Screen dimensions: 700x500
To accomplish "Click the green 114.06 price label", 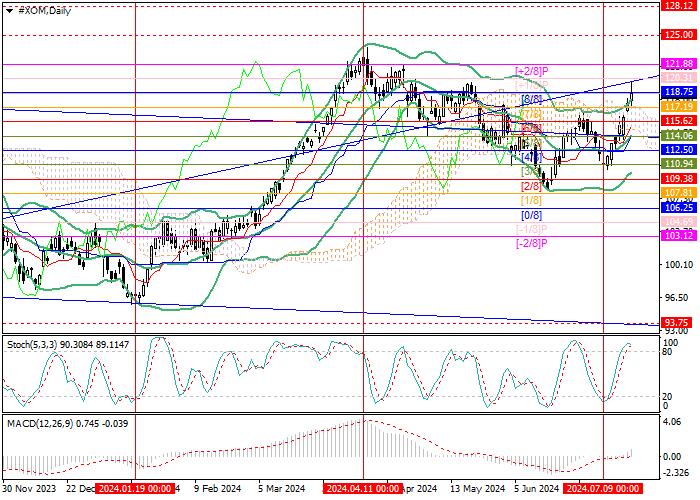I will (x=678, y=136).
